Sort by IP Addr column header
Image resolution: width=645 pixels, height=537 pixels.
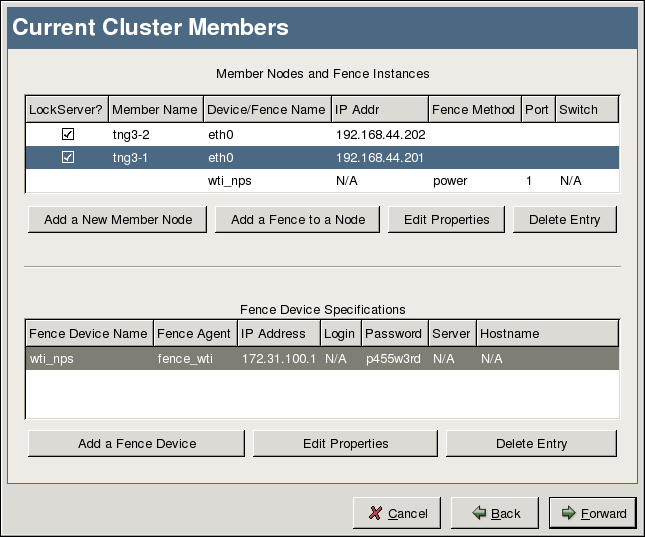point(378,109)
